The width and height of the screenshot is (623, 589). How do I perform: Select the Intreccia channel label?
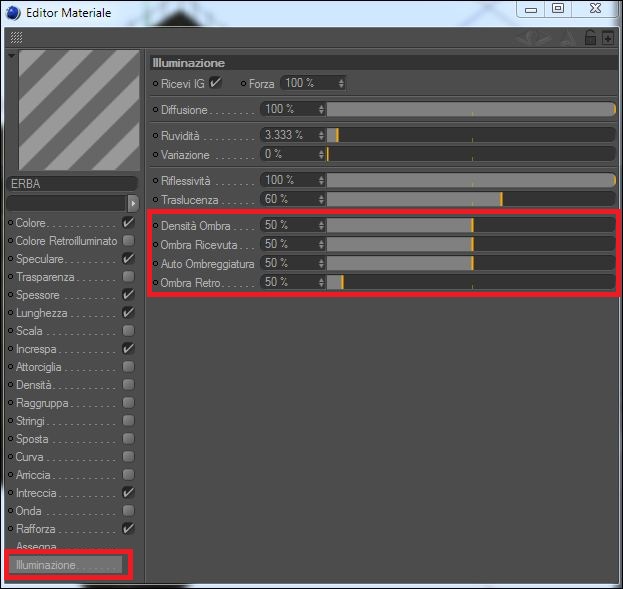tap(36, 493)
